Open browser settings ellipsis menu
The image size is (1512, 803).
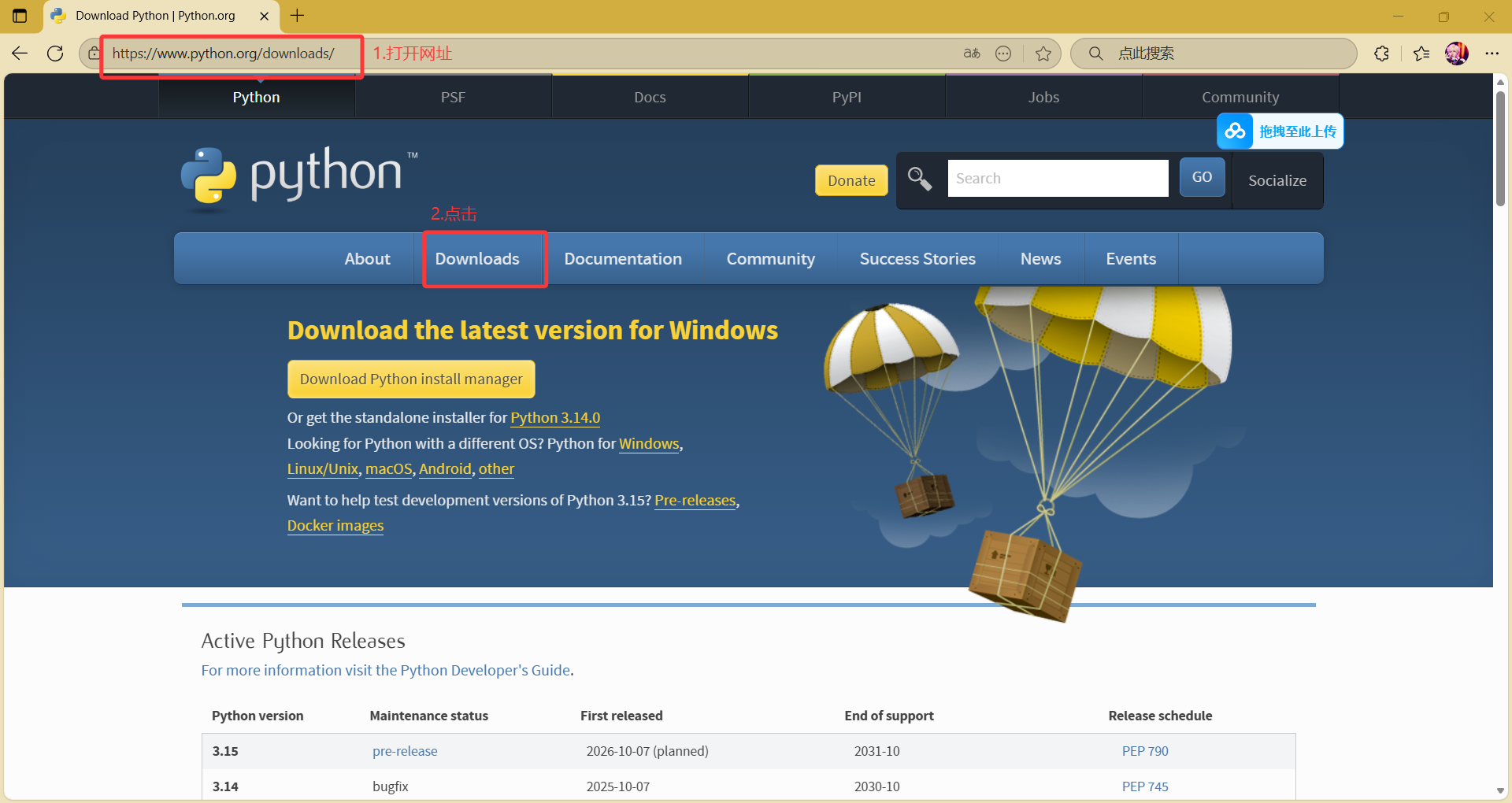[x=1492, y=54]
